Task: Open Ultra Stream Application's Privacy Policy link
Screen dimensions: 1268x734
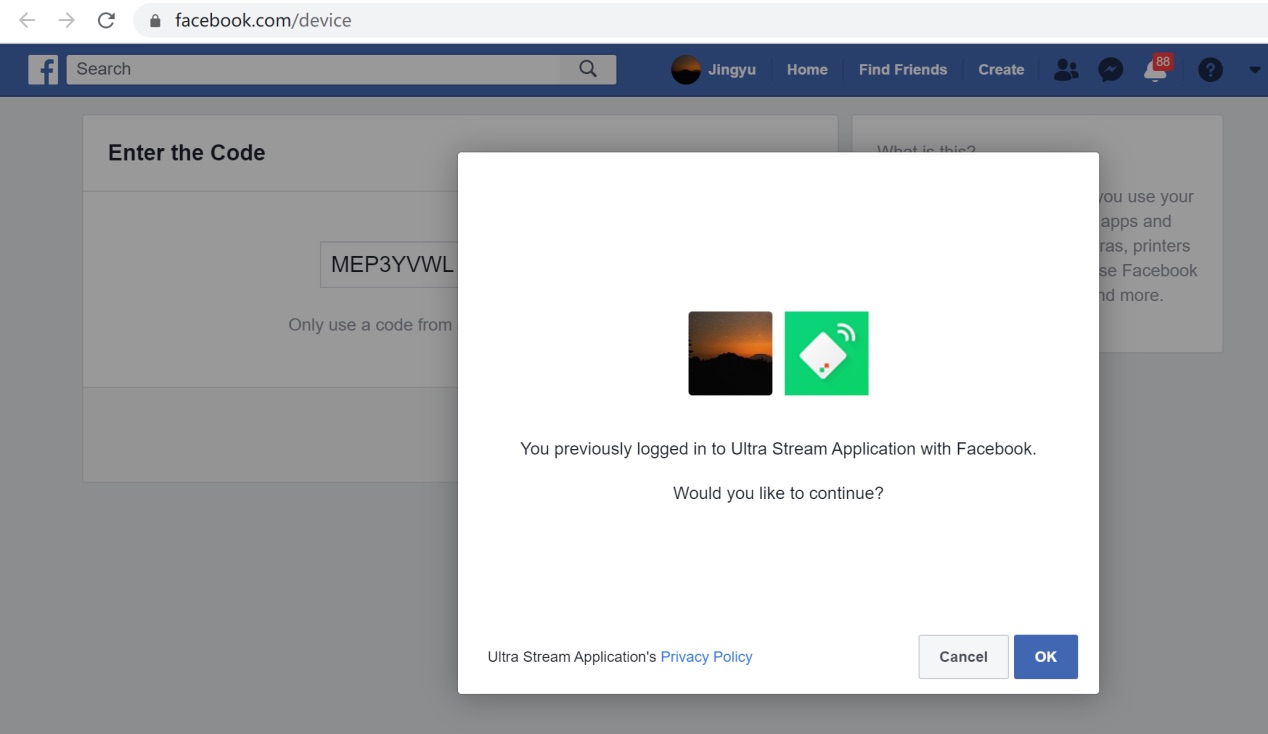Action: coord(706,657)
